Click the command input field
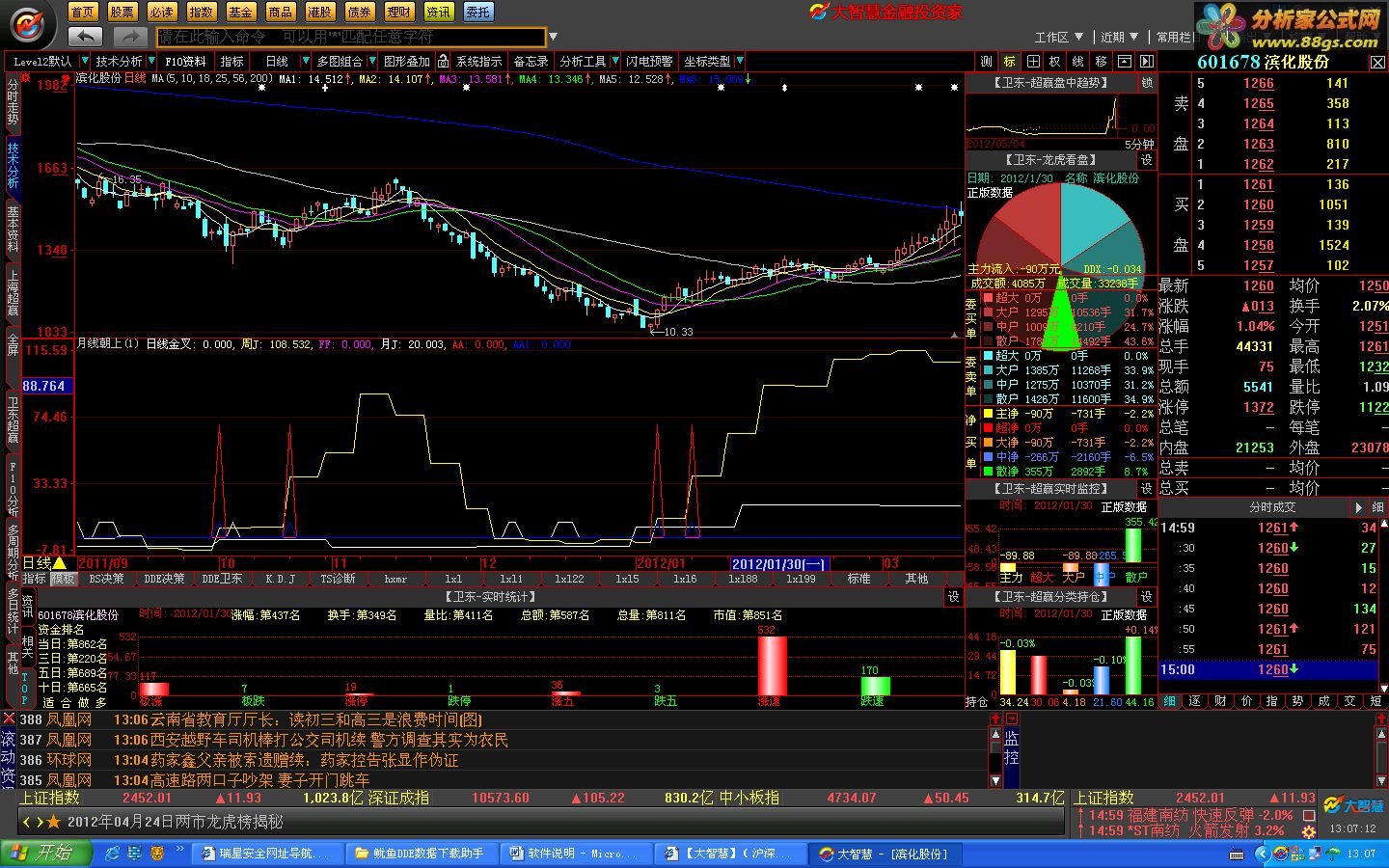Image resolution: width=1389 pixels, height=868 pixels. click(351, 37)
